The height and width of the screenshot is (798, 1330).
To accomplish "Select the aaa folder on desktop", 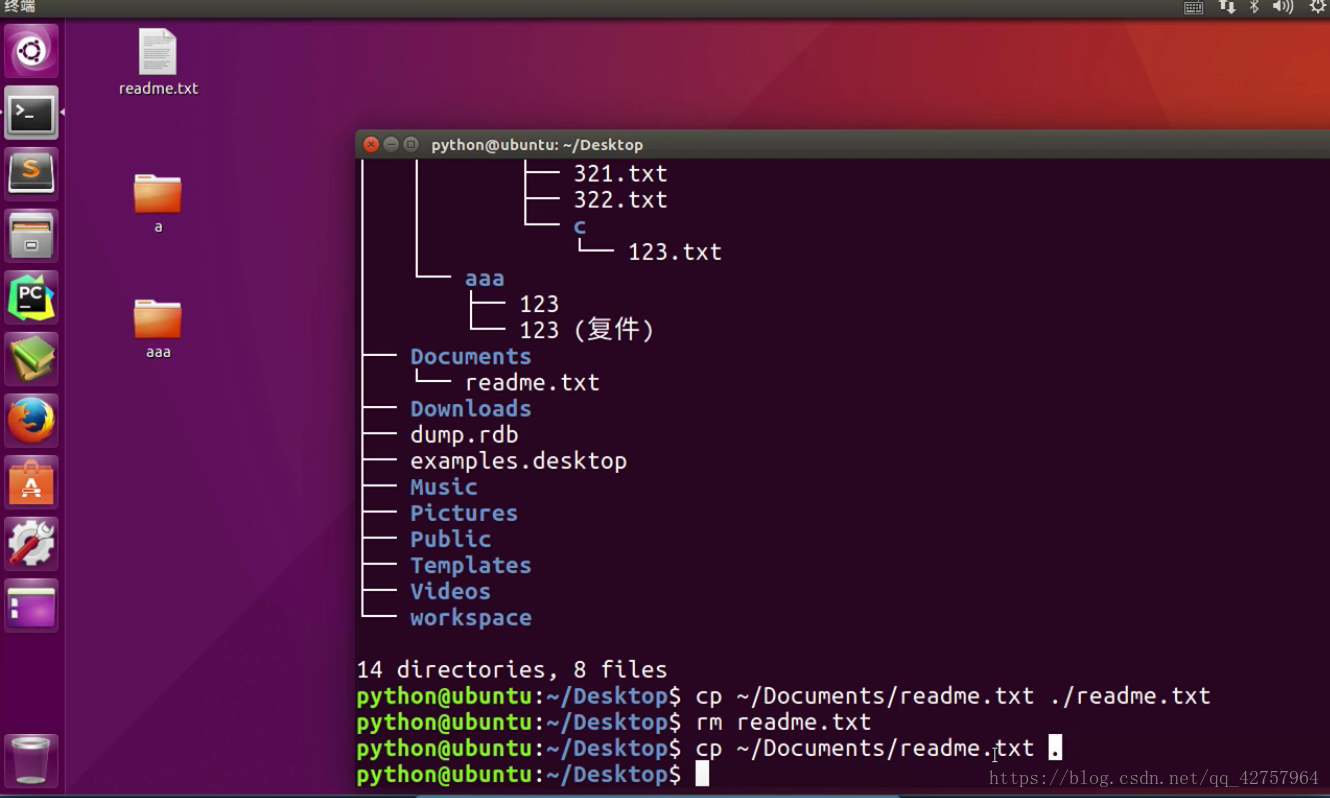I will (158, 328).
